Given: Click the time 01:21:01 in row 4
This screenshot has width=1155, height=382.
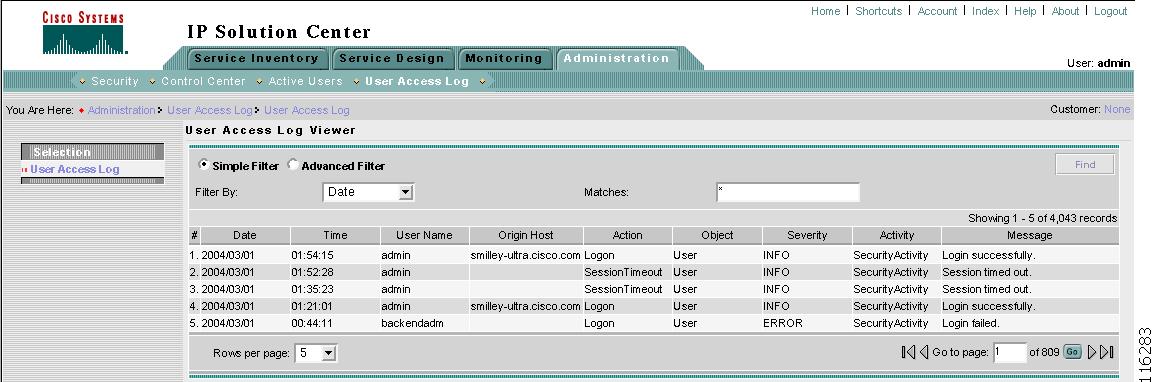Looking at the screenshot, I should [x=312, y=306].
